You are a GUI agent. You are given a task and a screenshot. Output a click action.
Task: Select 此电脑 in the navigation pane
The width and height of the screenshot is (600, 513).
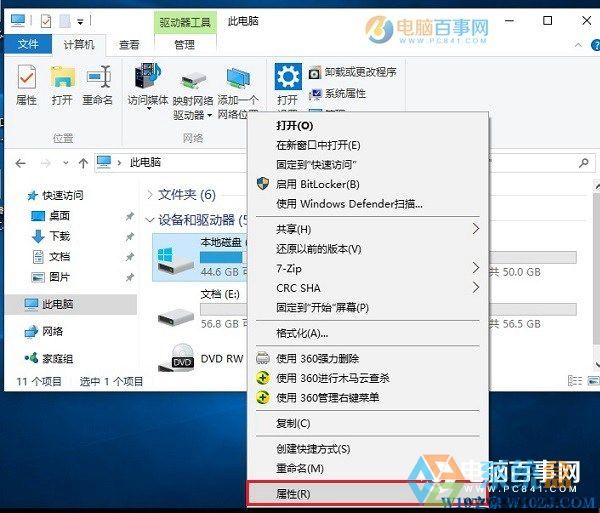coord(71,305)
